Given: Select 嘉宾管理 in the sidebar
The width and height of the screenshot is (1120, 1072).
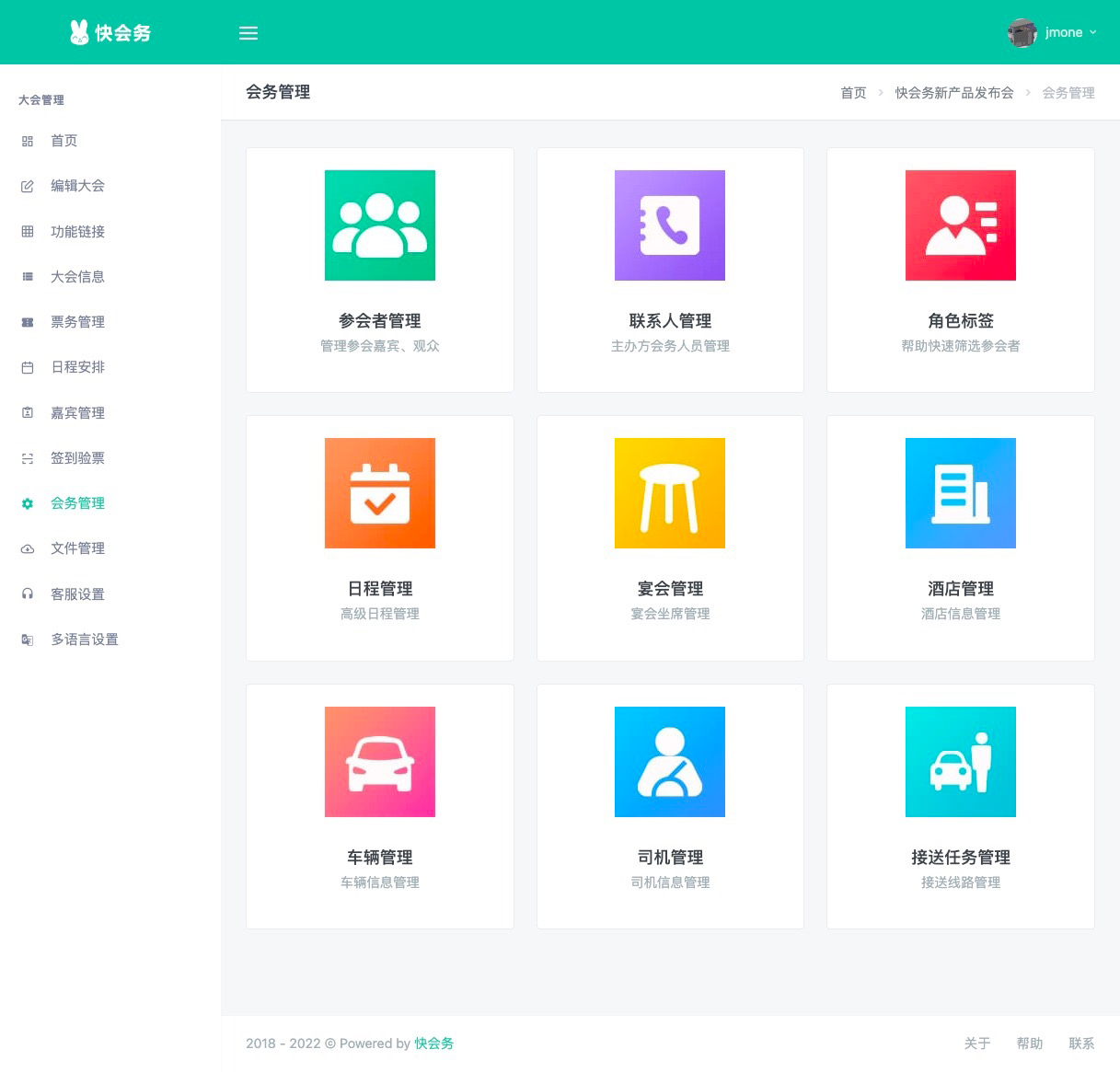Looking at the screenshot, I should 77,412.
